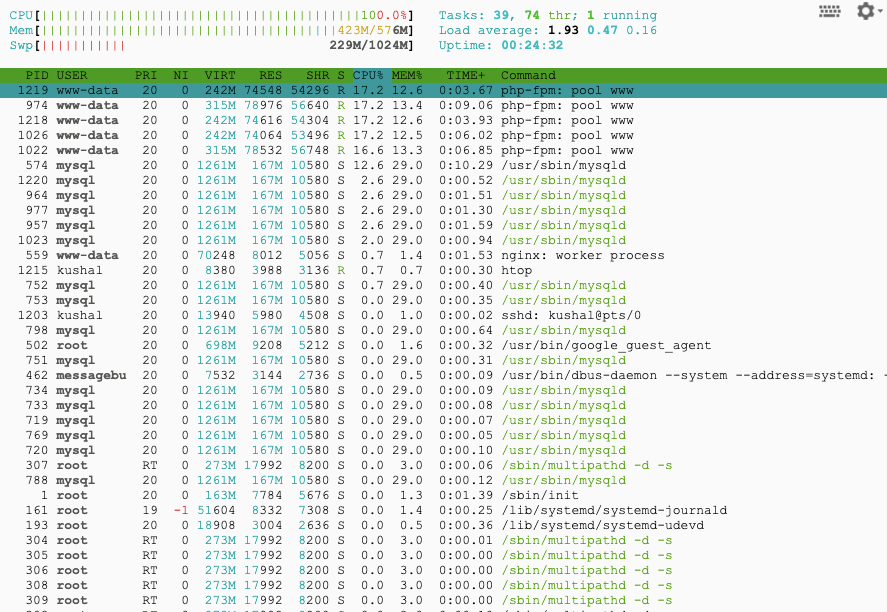The image size is (887, 612).
Task: Click the NI column header
Action: click(x=181, y=75)
